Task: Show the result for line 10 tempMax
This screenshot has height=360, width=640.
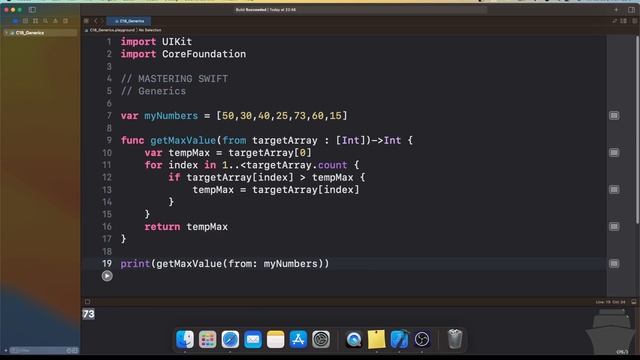Action: [614, 153]
